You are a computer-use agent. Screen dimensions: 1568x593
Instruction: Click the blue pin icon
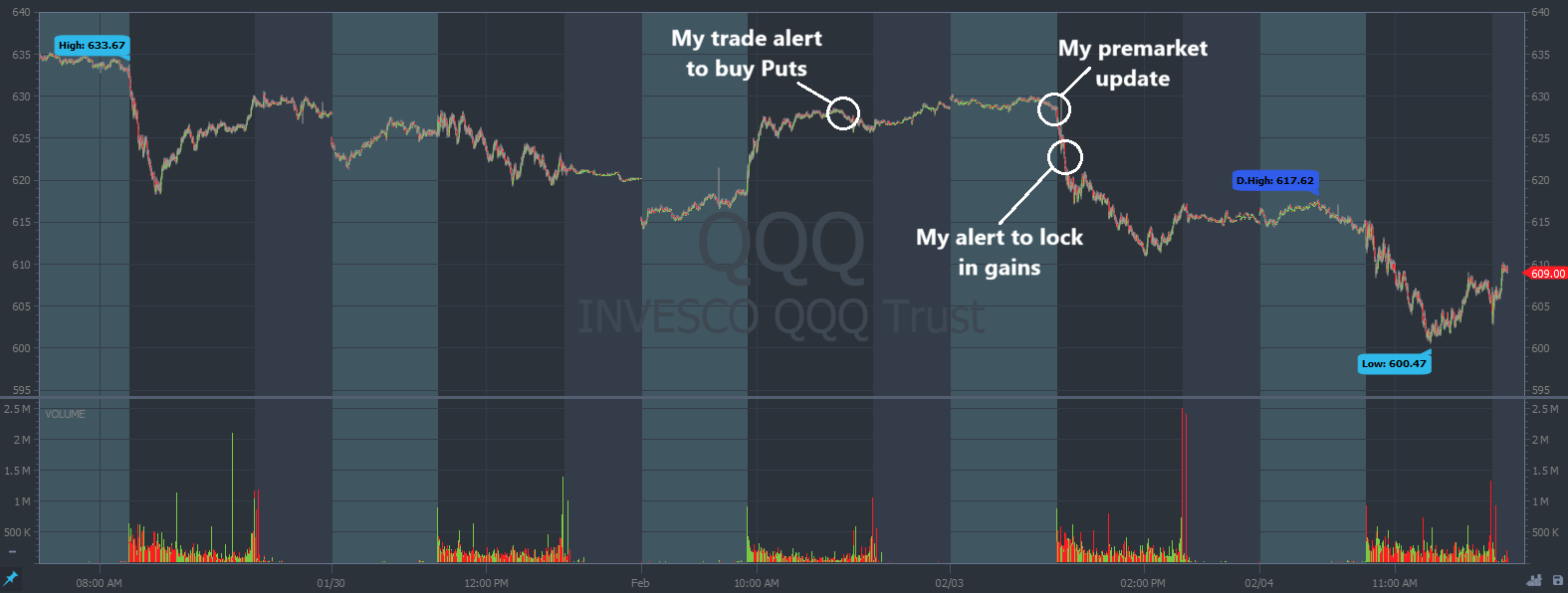click(11, 578)
